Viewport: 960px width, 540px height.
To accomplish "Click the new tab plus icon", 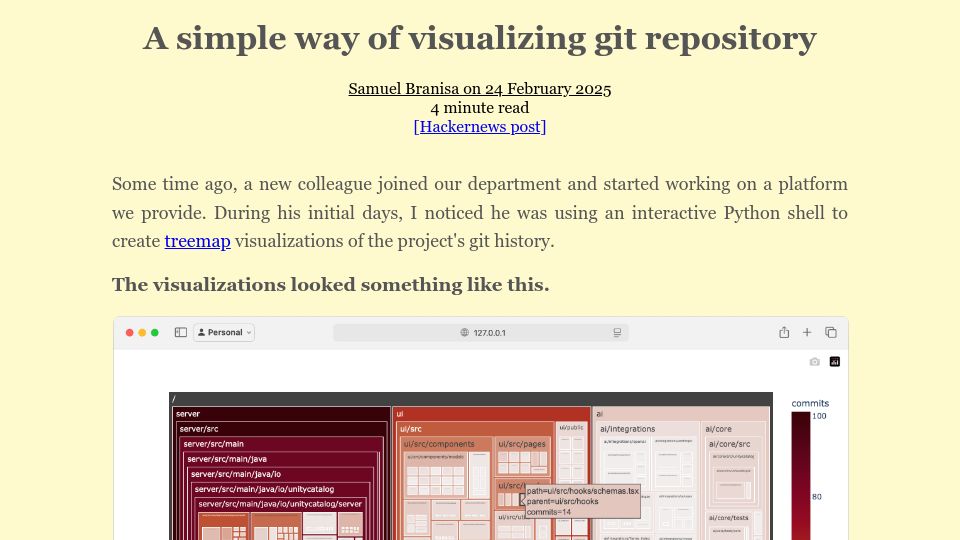I will tap(807, 332).
